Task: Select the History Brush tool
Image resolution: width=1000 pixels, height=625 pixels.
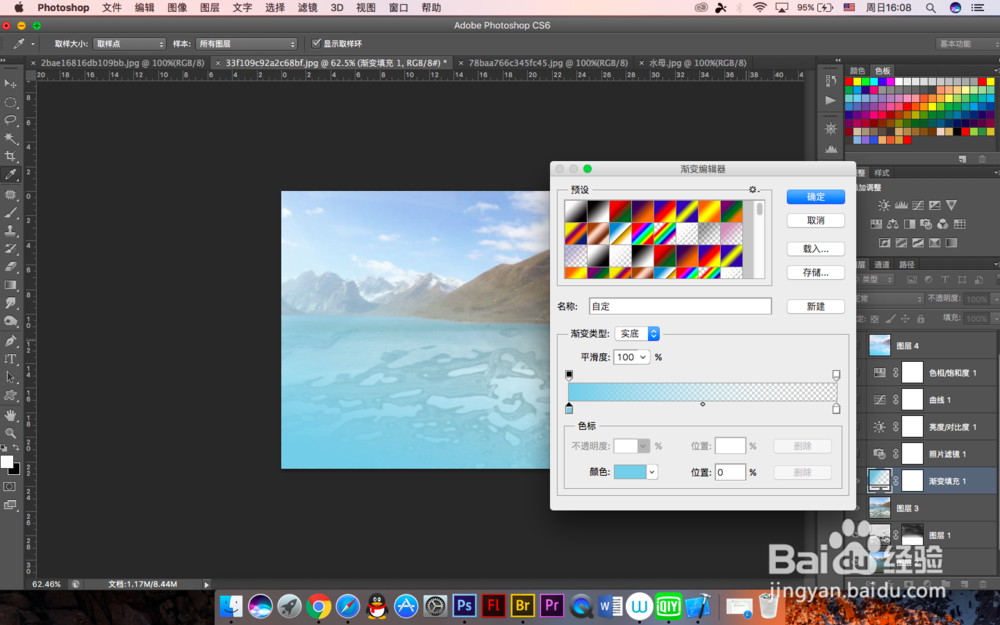Action: pyautogui.click(x=10, y=249)
